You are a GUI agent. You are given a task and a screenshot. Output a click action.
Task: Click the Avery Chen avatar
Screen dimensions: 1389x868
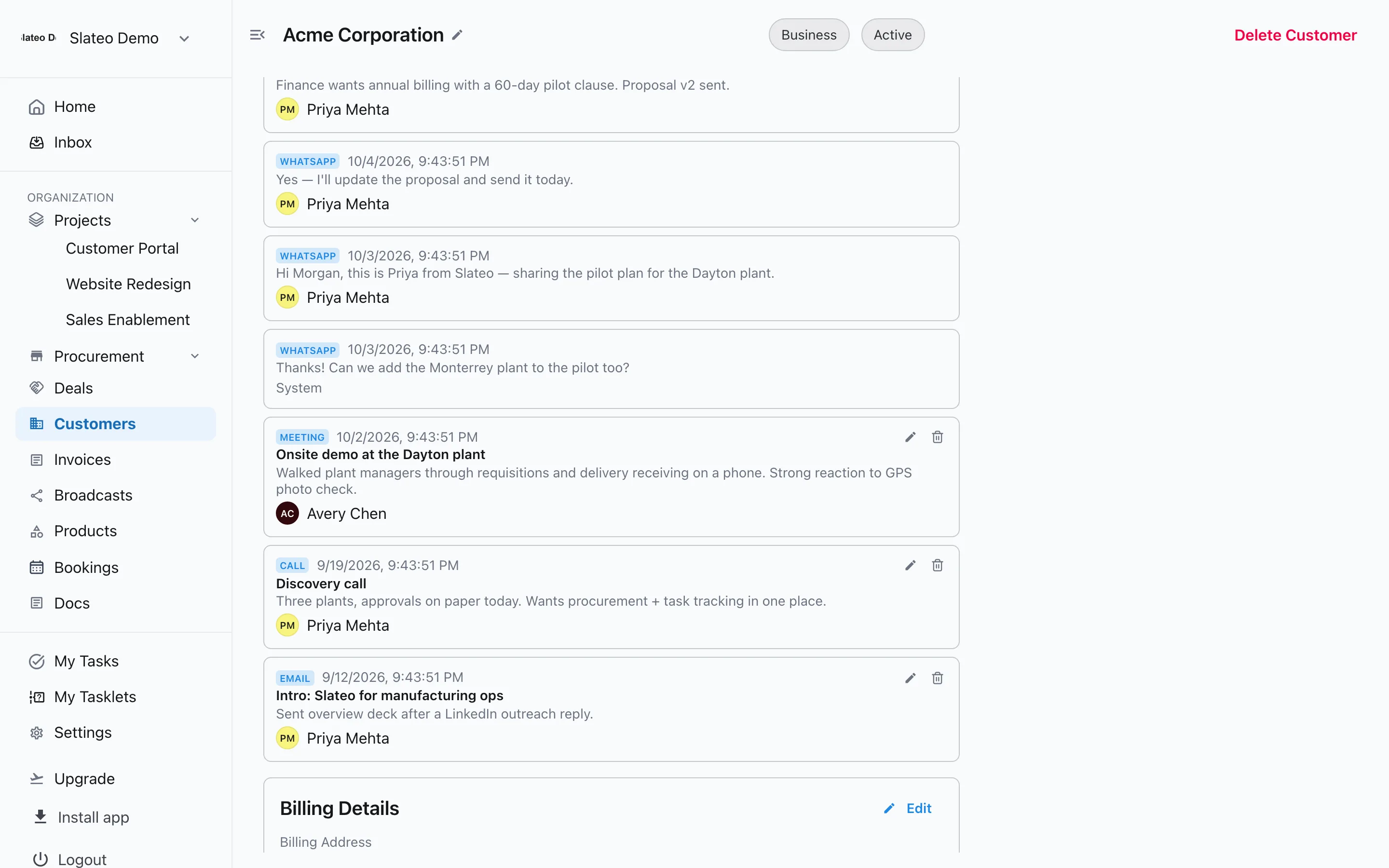click(287, 513)
